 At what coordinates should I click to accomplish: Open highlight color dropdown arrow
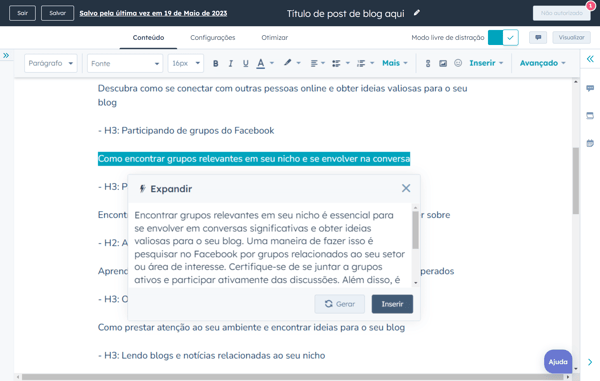click(x=299, y=63)
